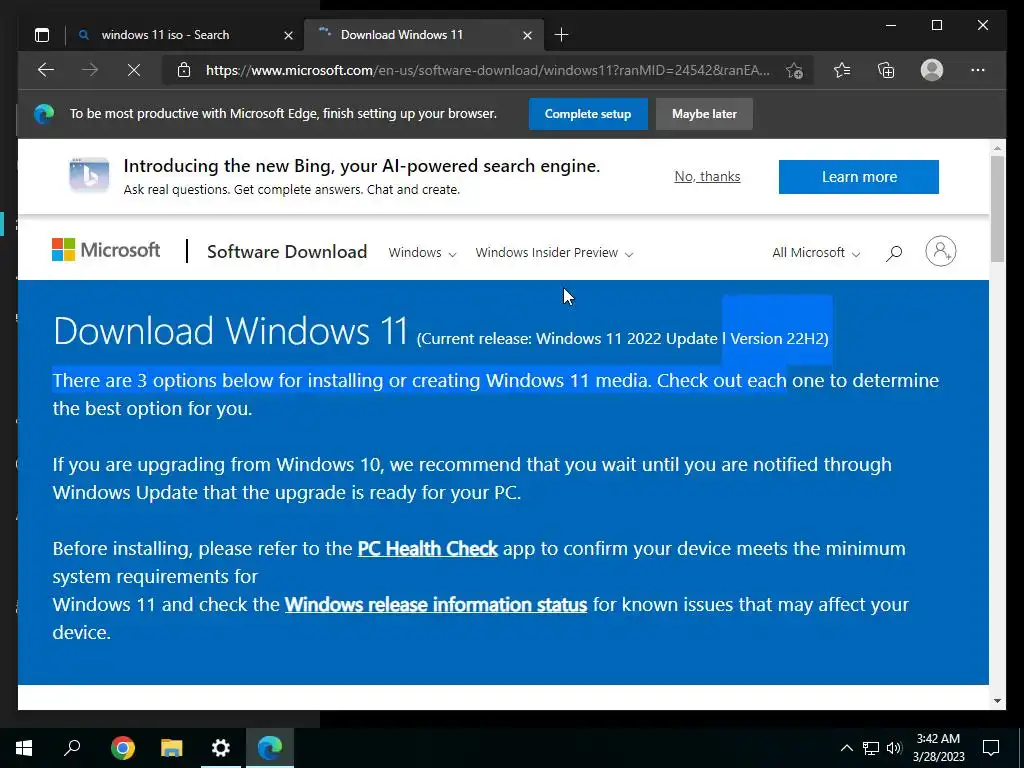Open a new browser tab
This screenshot has height=768, width=1024.
tap(561, 35)
